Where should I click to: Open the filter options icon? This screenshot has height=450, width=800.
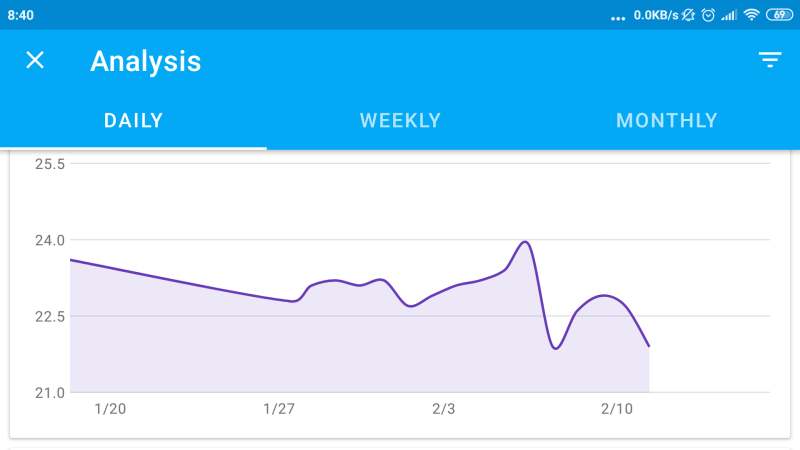point(769,61)
